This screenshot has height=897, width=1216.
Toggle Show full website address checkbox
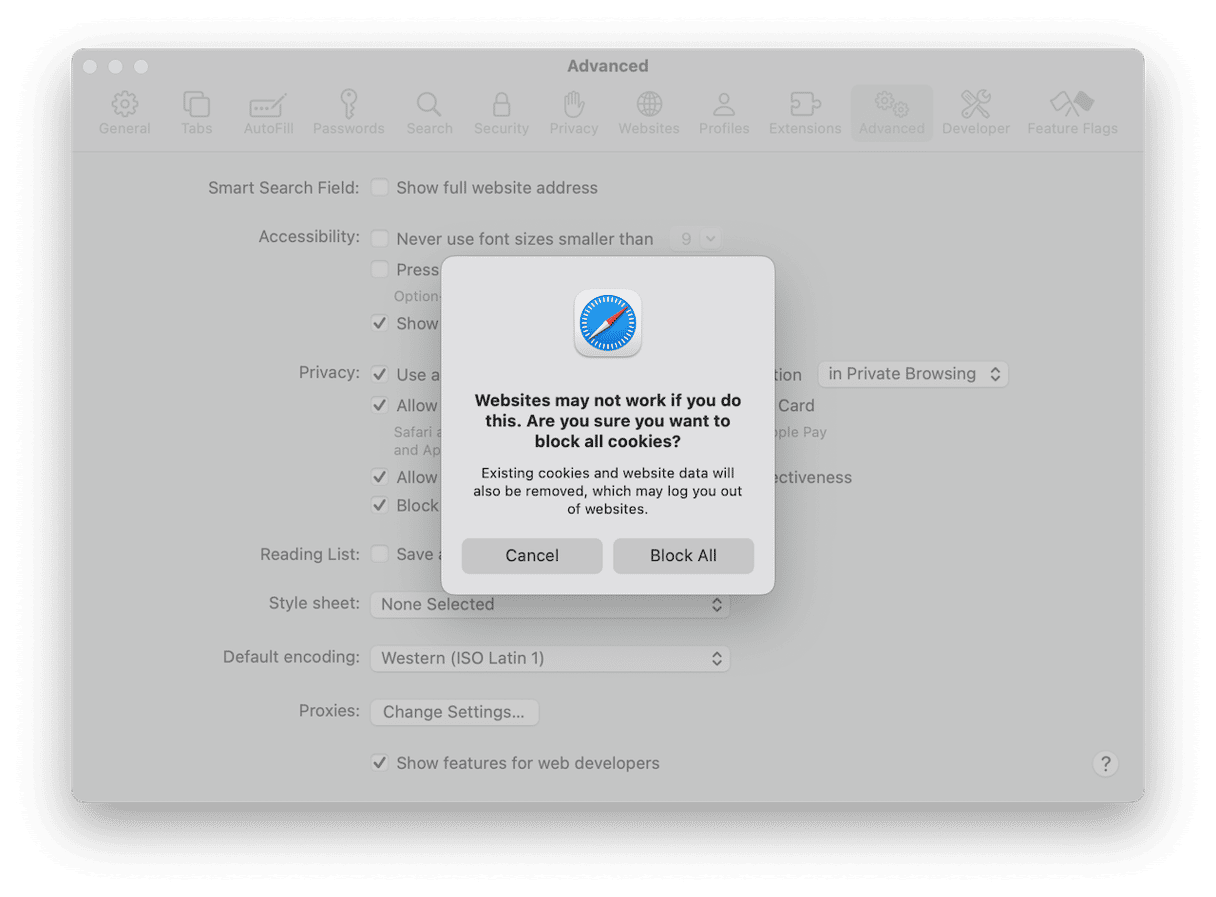click(x=380, y=187)
